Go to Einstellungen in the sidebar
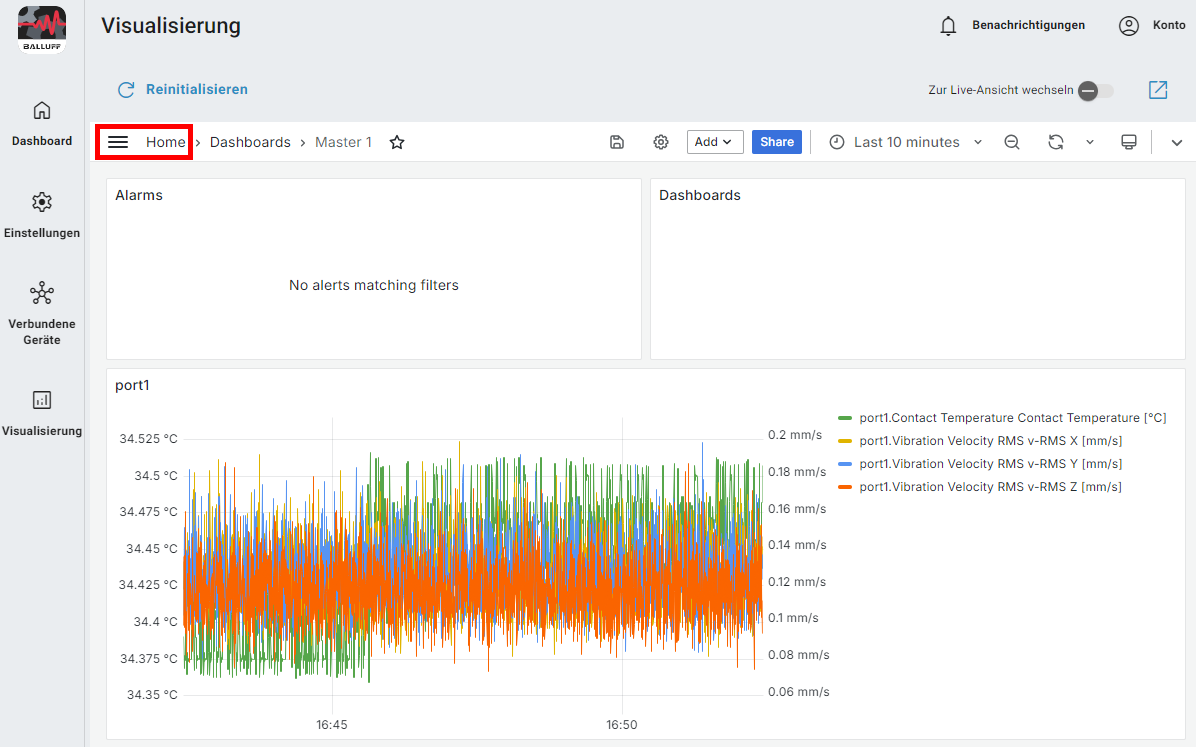1196x747 pixels. (42, 215)
